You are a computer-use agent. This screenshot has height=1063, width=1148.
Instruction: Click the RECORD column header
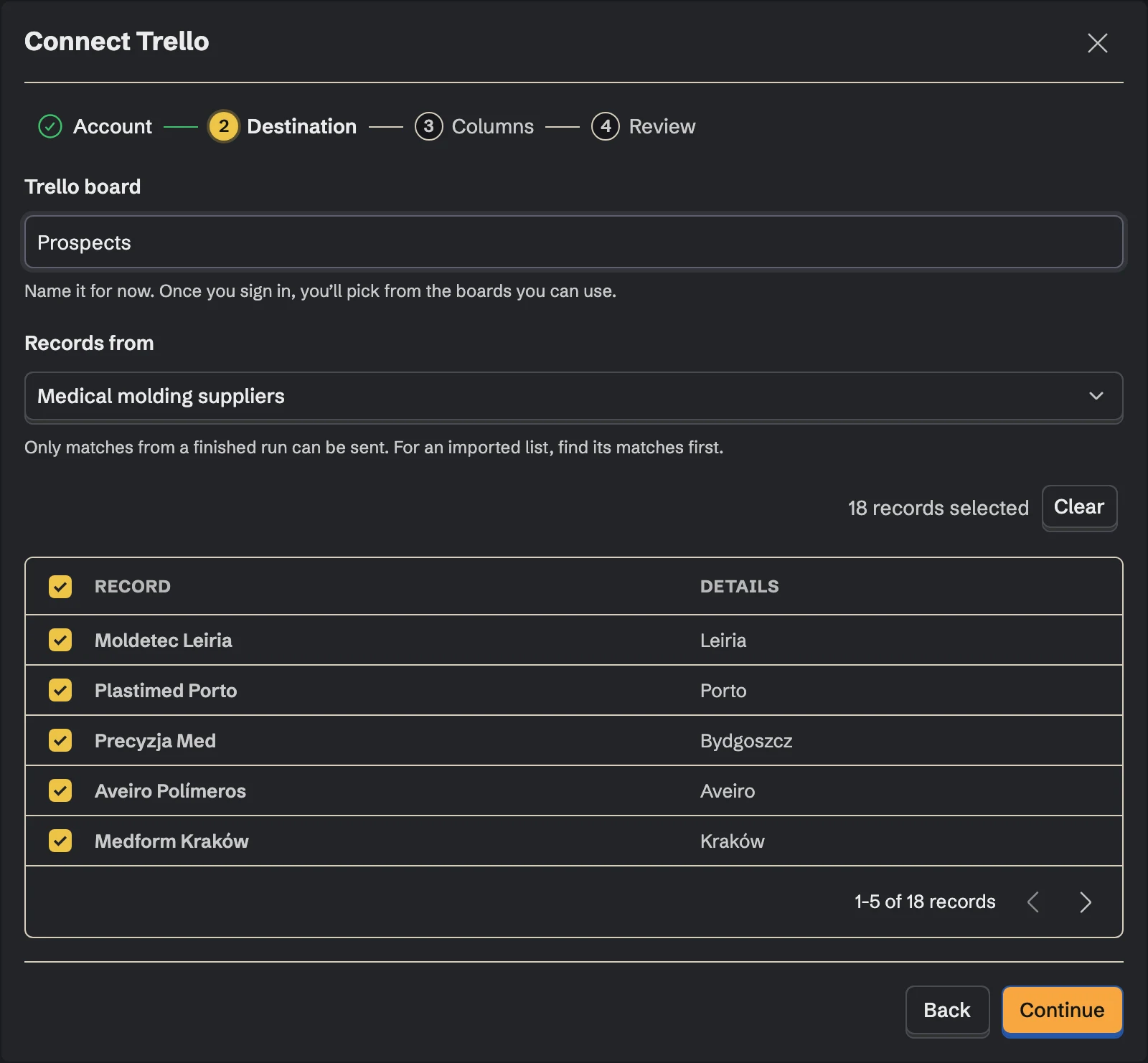[x=133, y=586]
